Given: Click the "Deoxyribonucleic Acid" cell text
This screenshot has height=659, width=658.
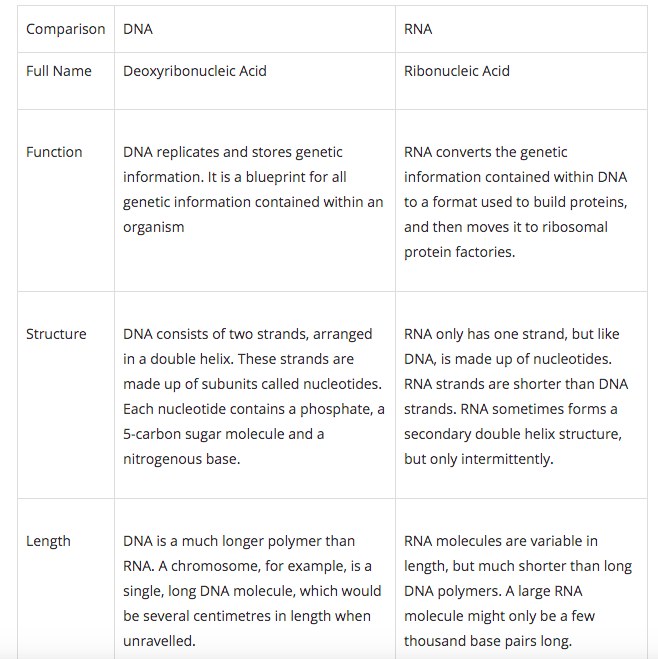Looking at the screenshot, I should 195,71.
